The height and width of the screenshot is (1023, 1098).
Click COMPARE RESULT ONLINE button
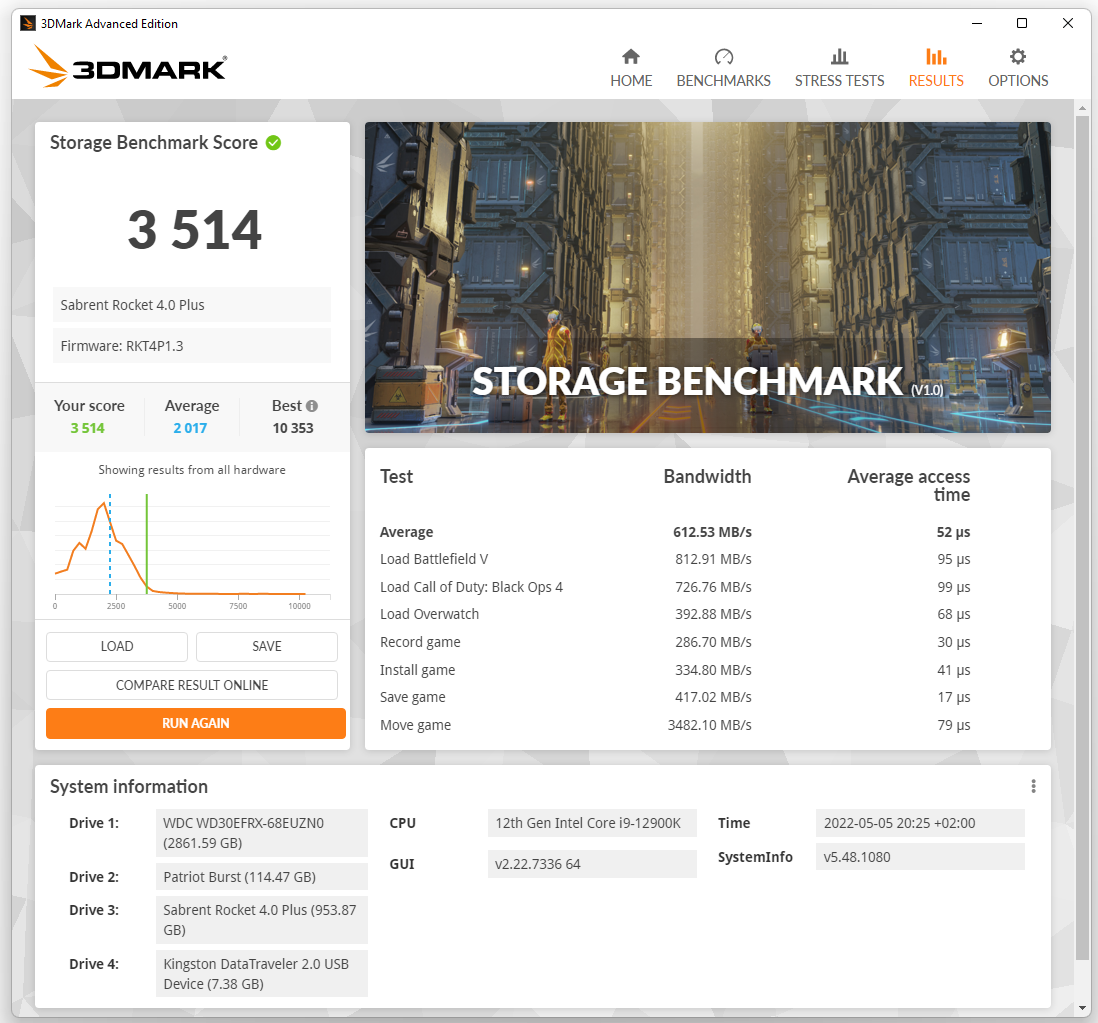(192, 685)
